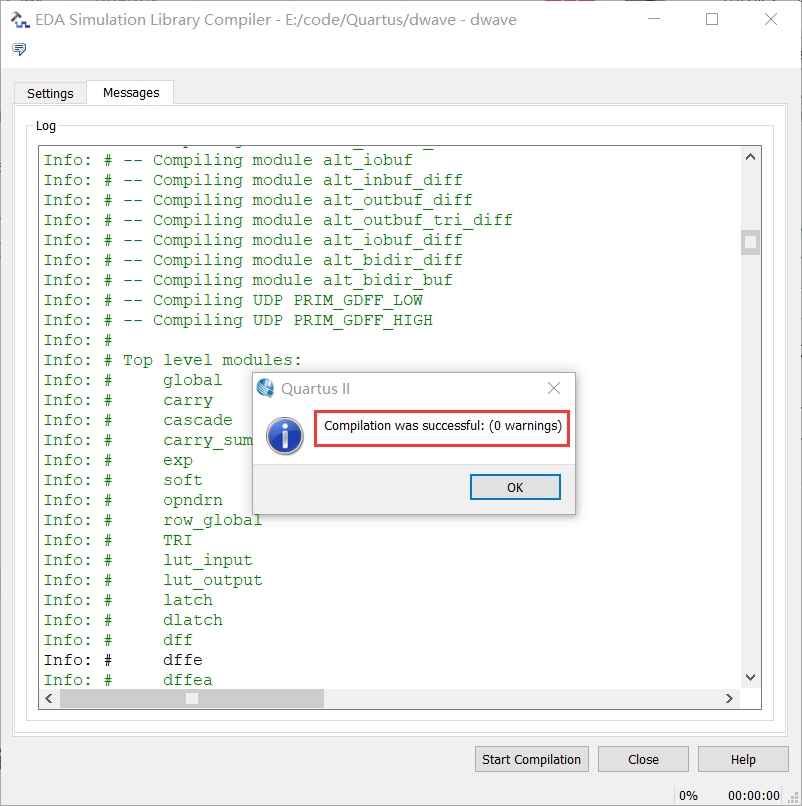802x806 pixels.
Task: Close the Quartus II dialog with X
Action: coord(554,388)
